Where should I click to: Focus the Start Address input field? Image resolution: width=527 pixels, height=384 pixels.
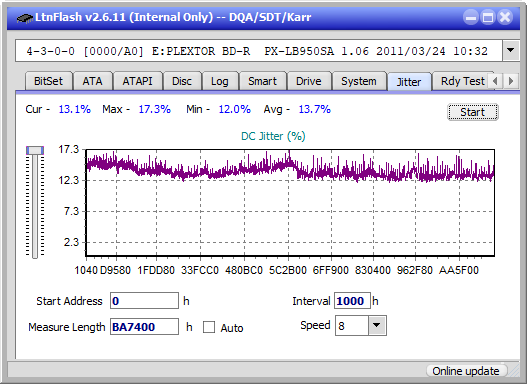coord(144,301)
